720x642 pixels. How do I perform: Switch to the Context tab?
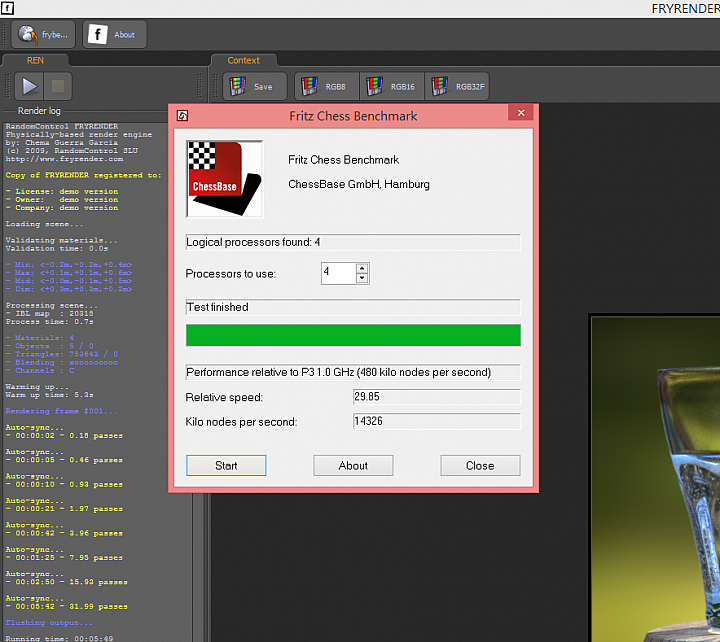pos(243,60)
